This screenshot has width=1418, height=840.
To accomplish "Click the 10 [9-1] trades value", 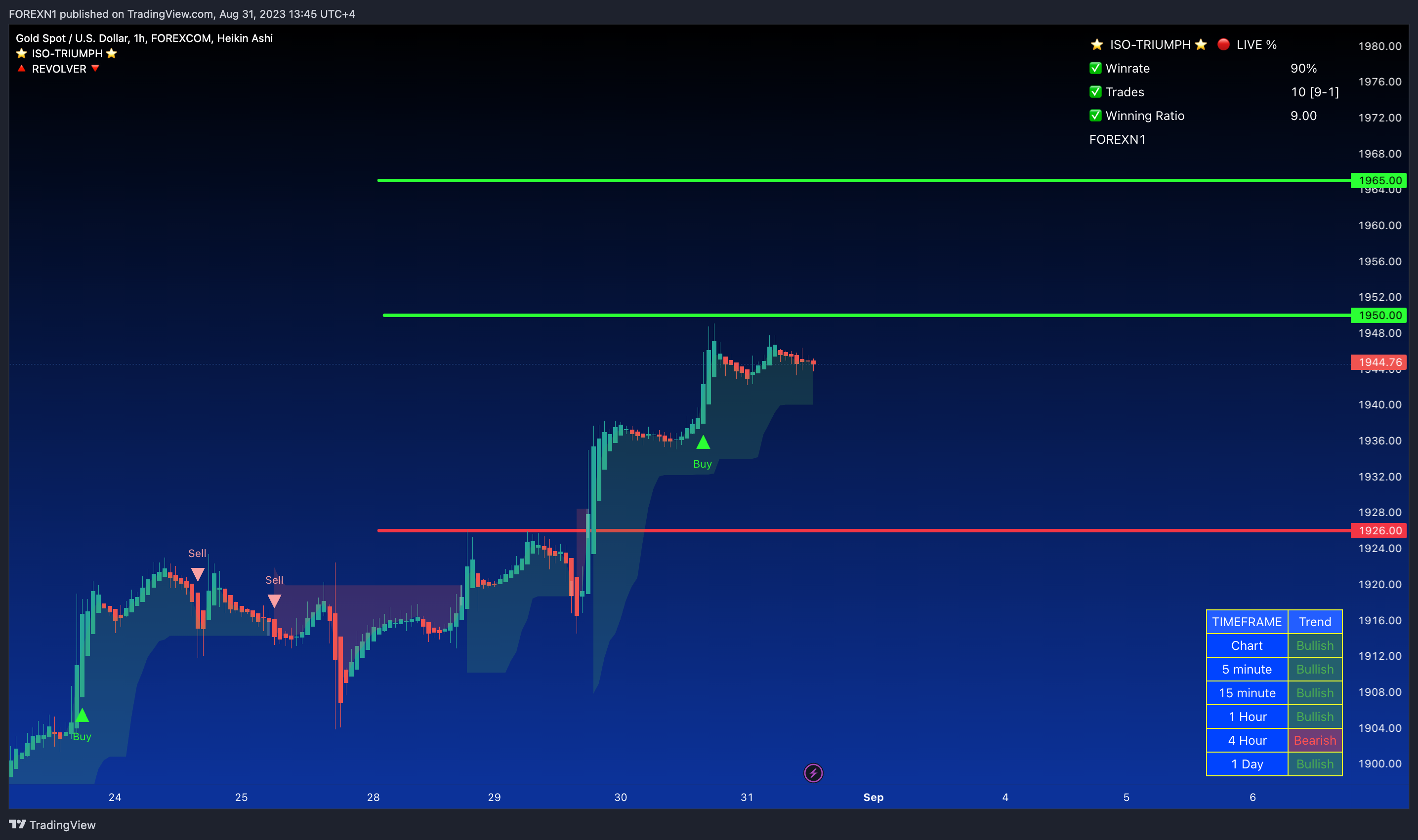I will pos(1315,92).
